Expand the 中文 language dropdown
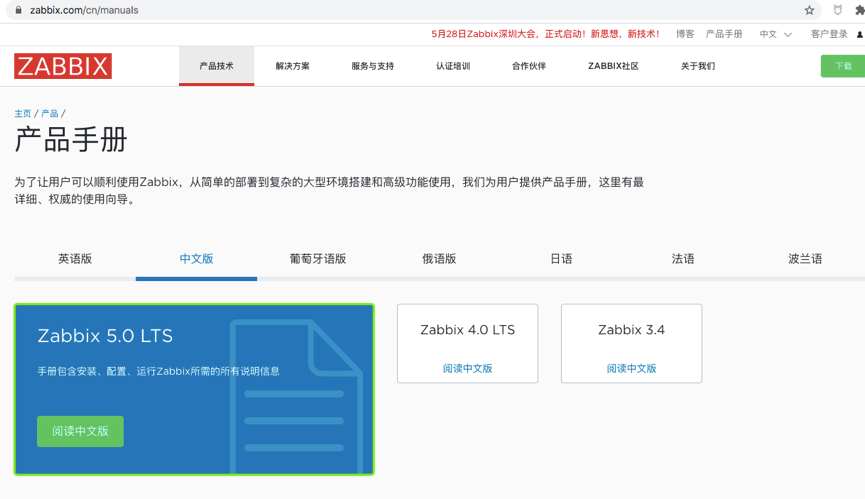Screen dimensions: 865x499 [x=775, y=34]
